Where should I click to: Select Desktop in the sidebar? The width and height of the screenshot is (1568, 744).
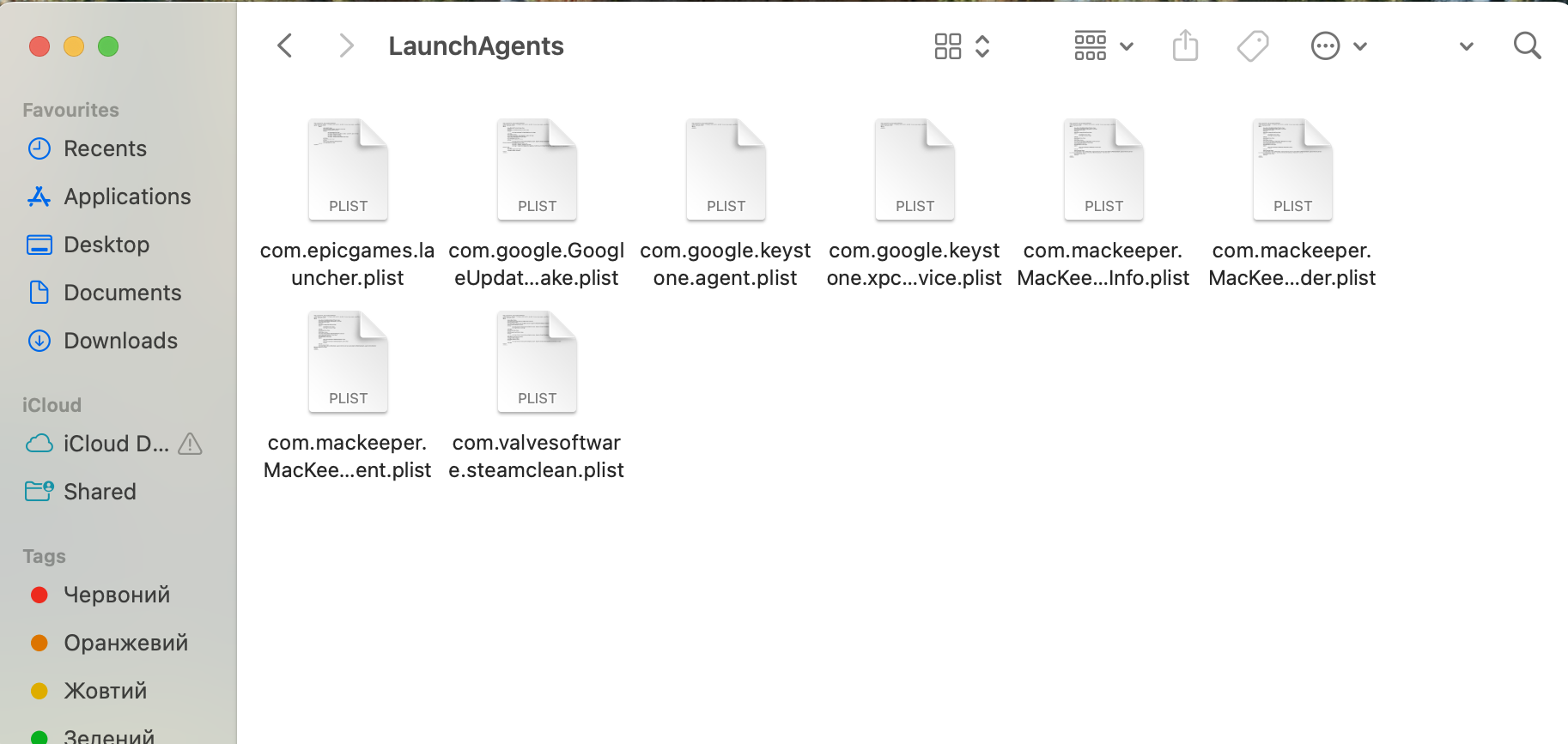click(x=88, y=245)
